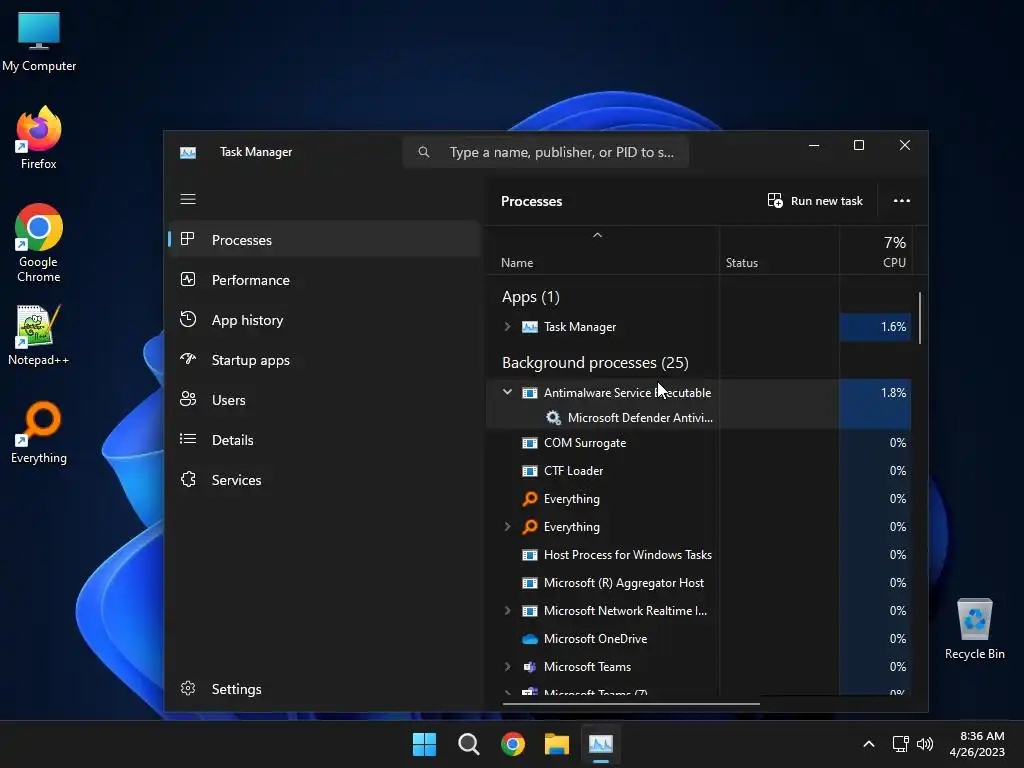Select the Microsoft OneDrive process row

pyautogui.click(x=699, y=639)
